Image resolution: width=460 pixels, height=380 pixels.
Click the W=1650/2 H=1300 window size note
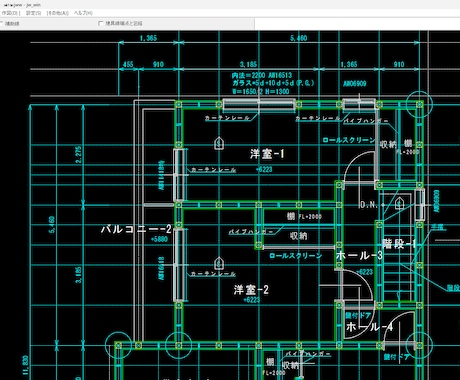(x=261, y=91)
